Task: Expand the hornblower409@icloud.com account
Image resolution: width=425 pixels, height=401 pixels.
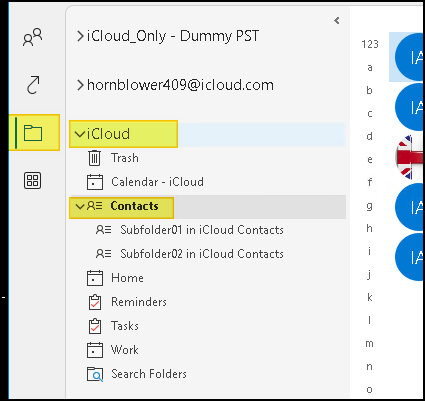Action: [x=80, y=85]
